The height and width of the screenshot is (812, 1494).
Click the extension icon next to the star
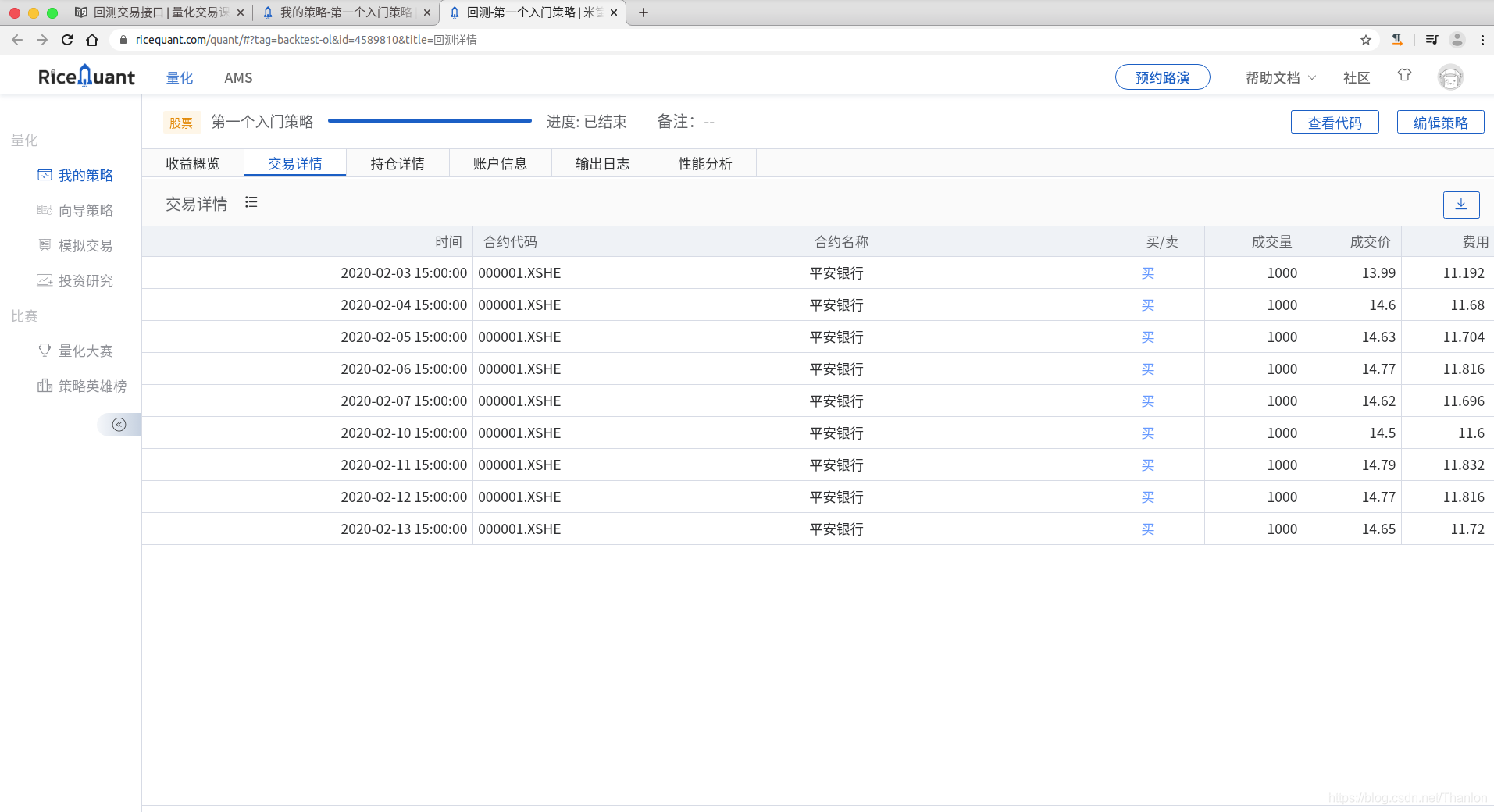coord(1397,40)
